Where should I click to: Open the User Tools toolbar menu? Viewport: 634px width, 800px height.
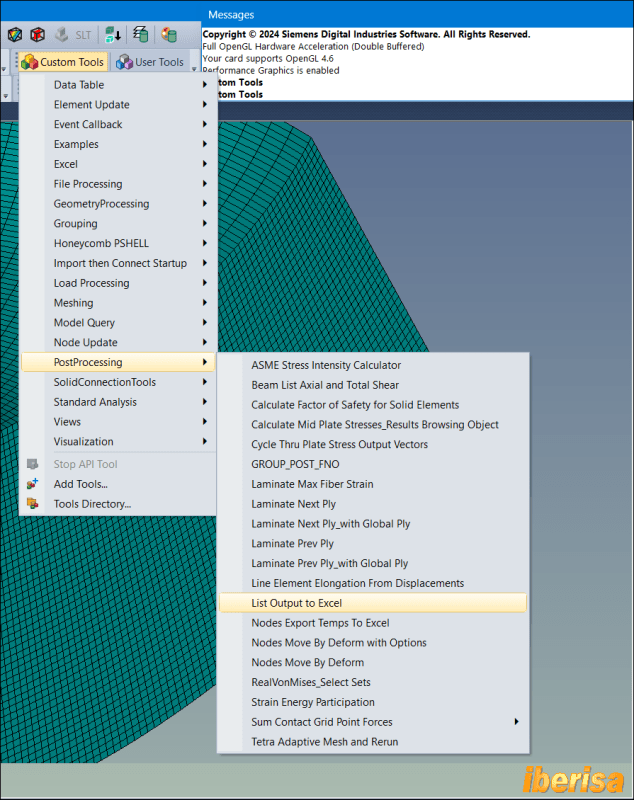click(150, 62)
